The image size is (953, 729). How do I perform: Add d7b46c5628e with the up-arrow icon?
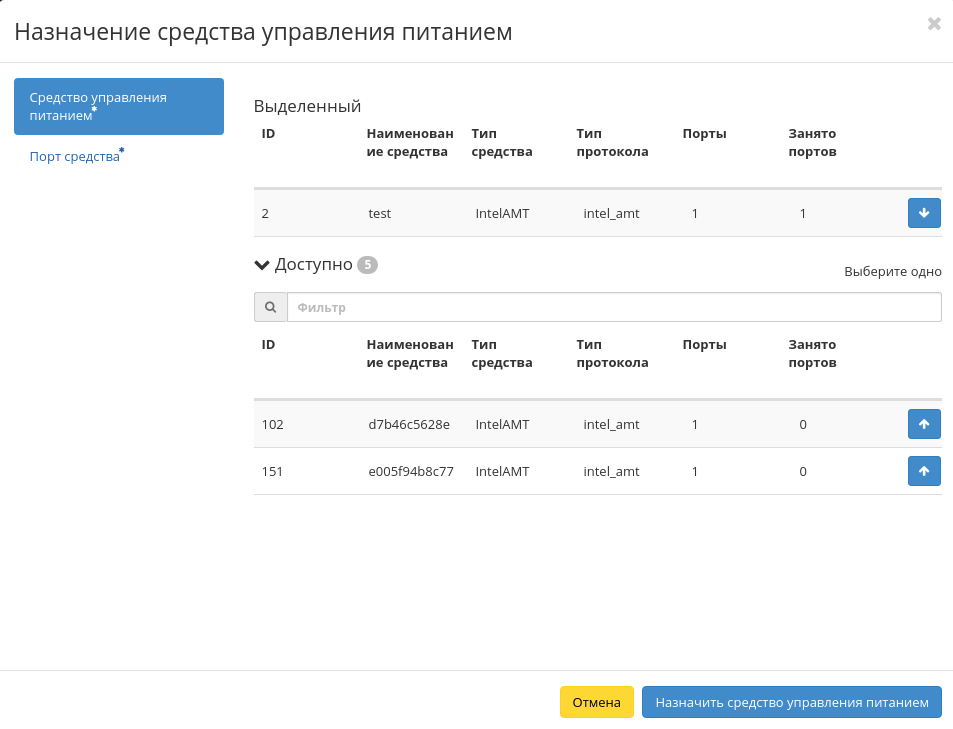coord(923,424)
